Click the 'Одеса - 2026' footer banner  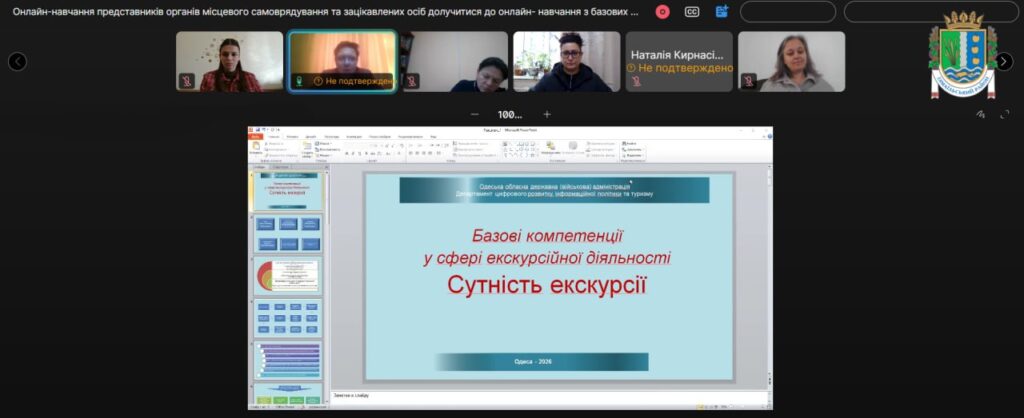(x=541, y=362)
